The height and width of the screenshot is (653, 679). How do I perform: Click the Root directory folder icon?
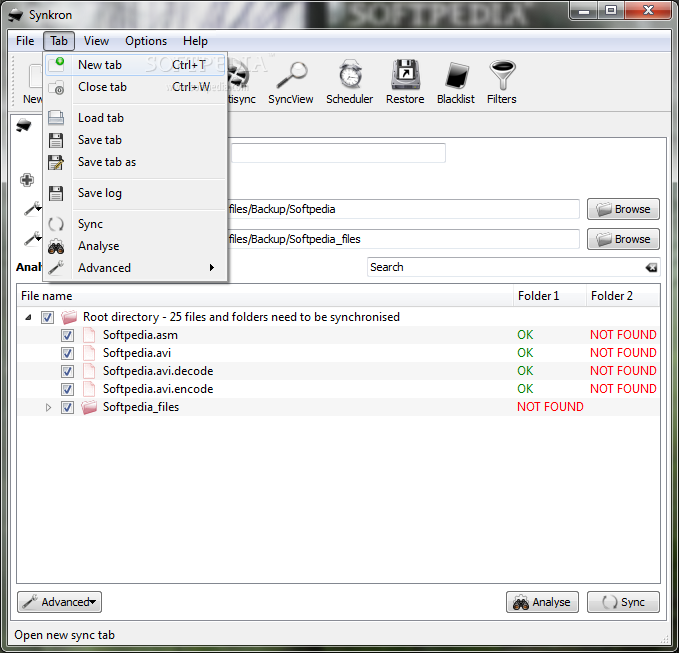click(69, 317)
